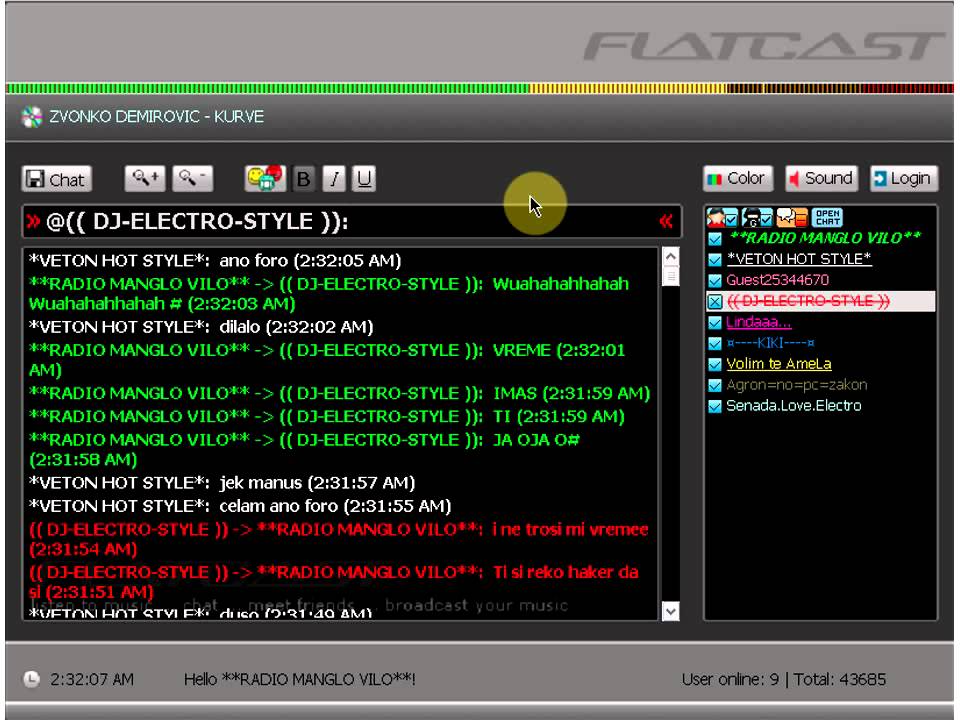The width and height of the screenshot is (960, 720).
Task: Select user Volim te AmeLa
Action: [779, 364]
